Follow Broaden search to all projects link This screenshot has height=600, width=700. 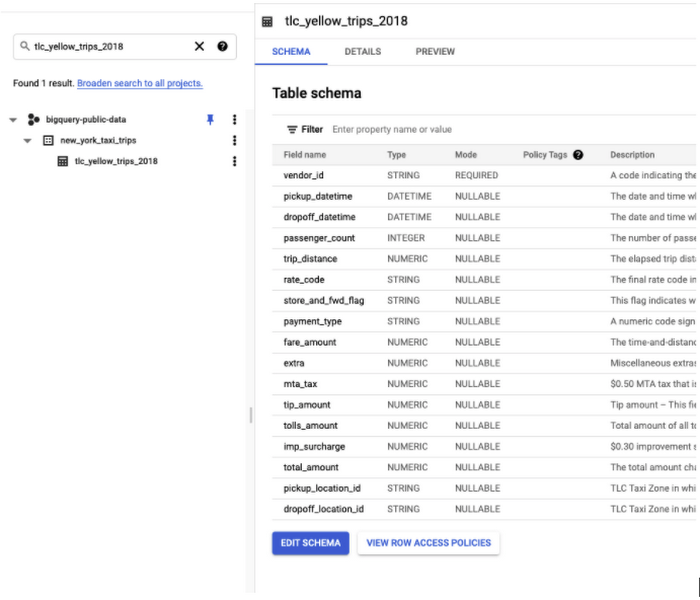140,83
